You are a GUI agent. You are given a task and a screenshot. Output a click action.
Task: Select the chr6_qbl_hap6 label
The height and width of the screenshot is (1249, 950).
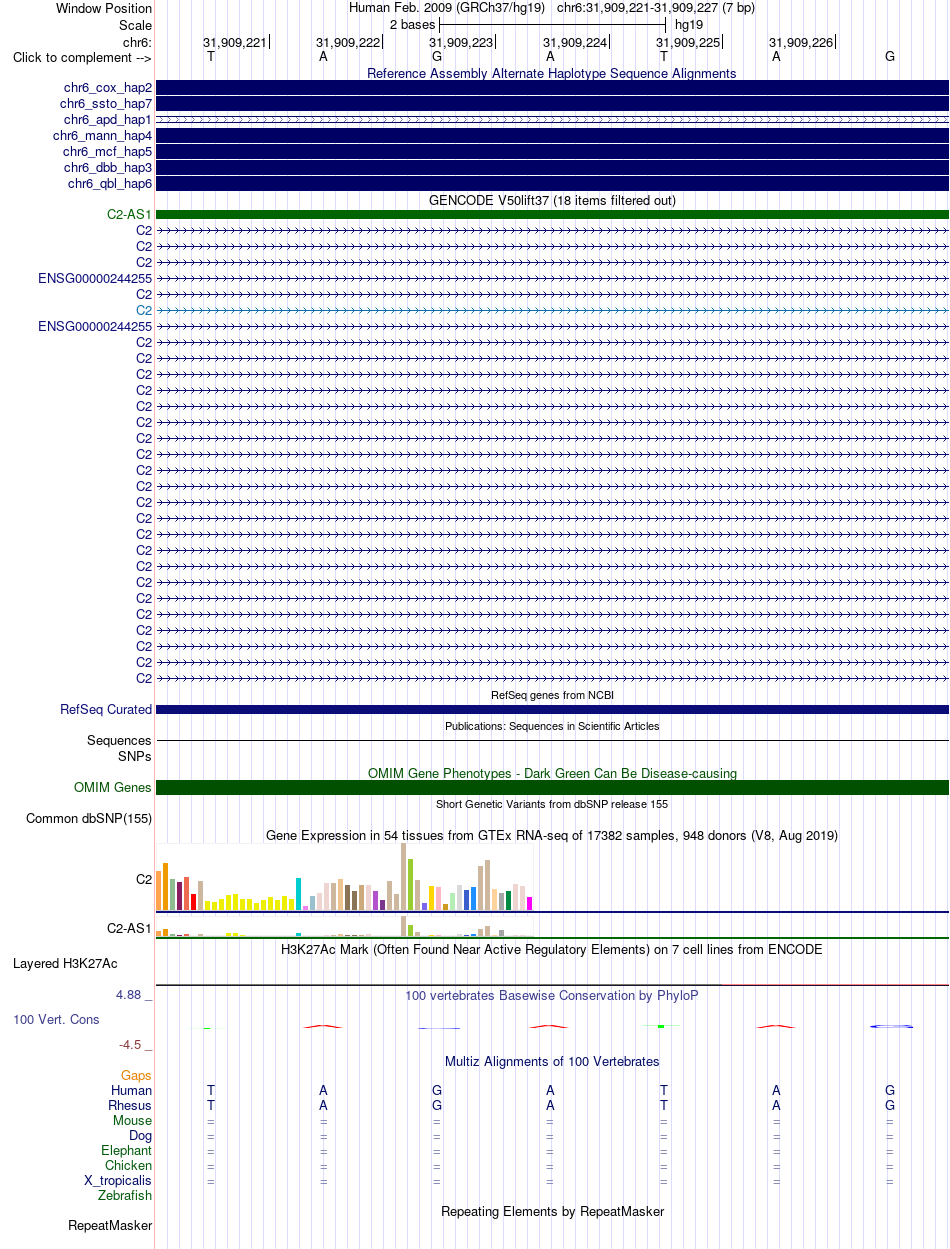[x=110, y=184]
